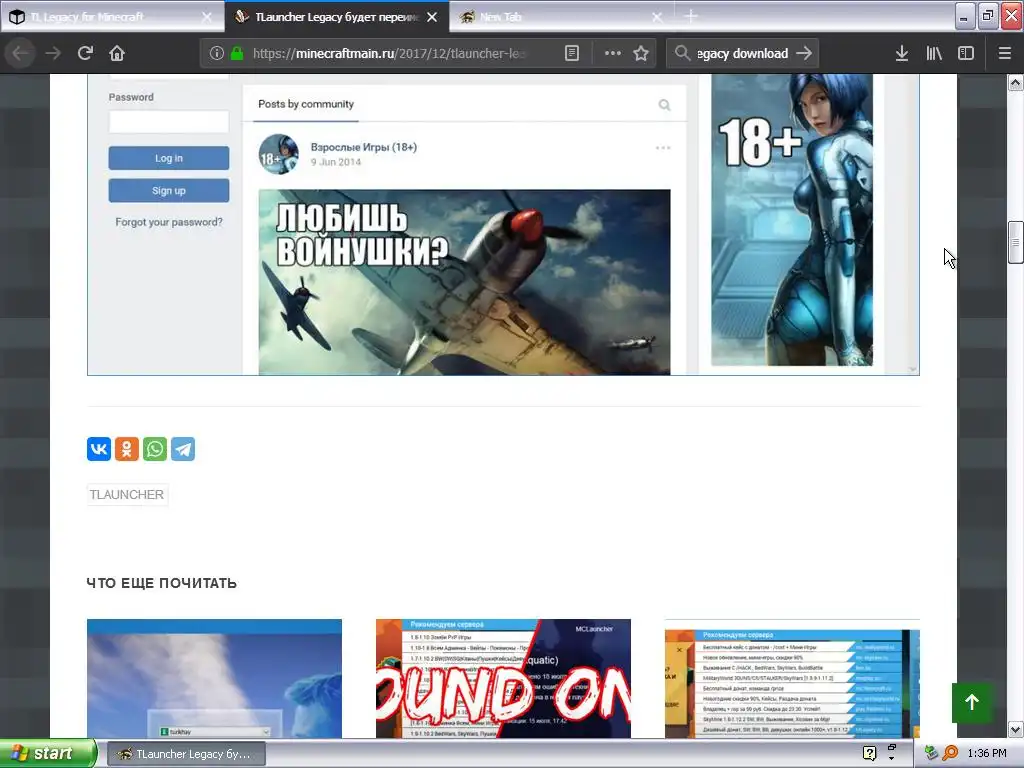Click the page scrollbar up arrow
Viewport: 1024px width, 768px height.
[x=1016, y=82]
